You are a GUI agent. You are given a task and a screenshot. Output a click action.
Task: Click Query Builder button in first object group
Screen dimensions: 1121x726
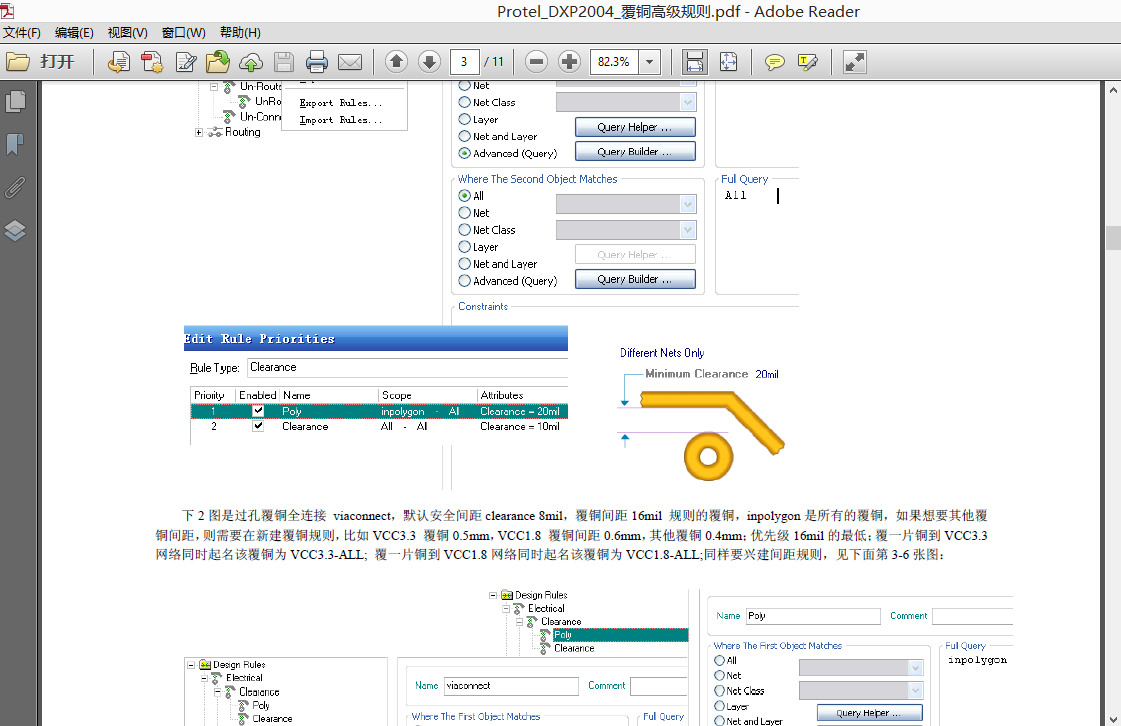tap(635, 152)
